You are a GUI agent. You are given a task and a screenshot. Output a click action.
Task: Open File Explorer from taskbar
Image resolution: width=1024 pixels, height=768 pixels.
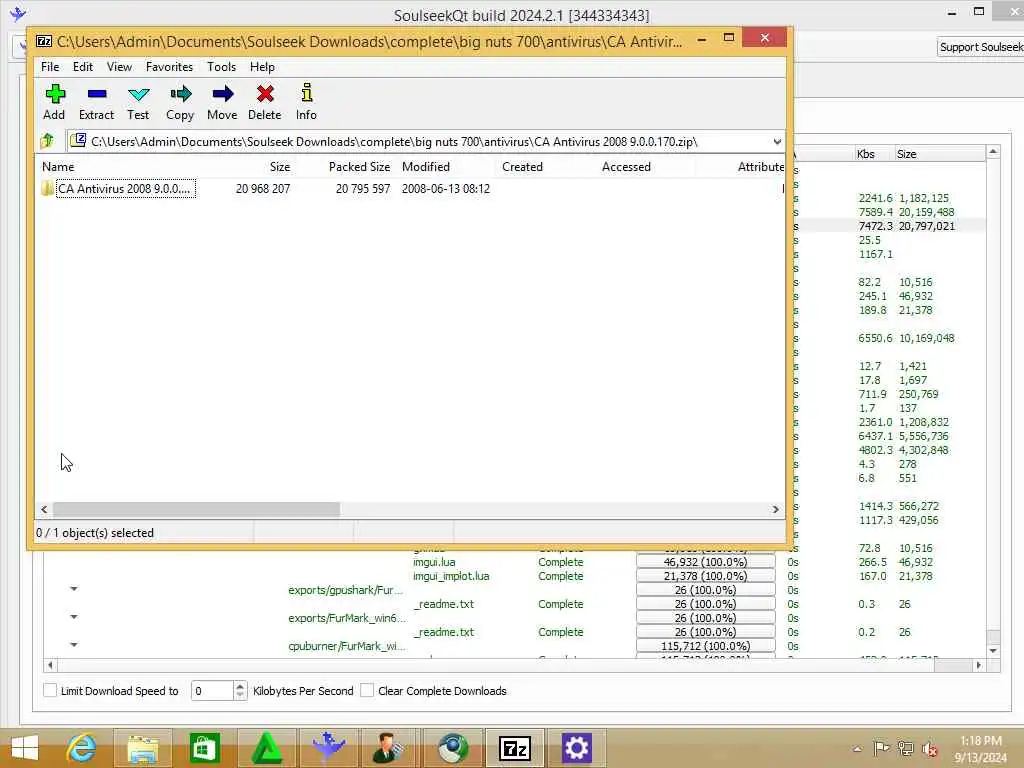(x=143, y=748)
